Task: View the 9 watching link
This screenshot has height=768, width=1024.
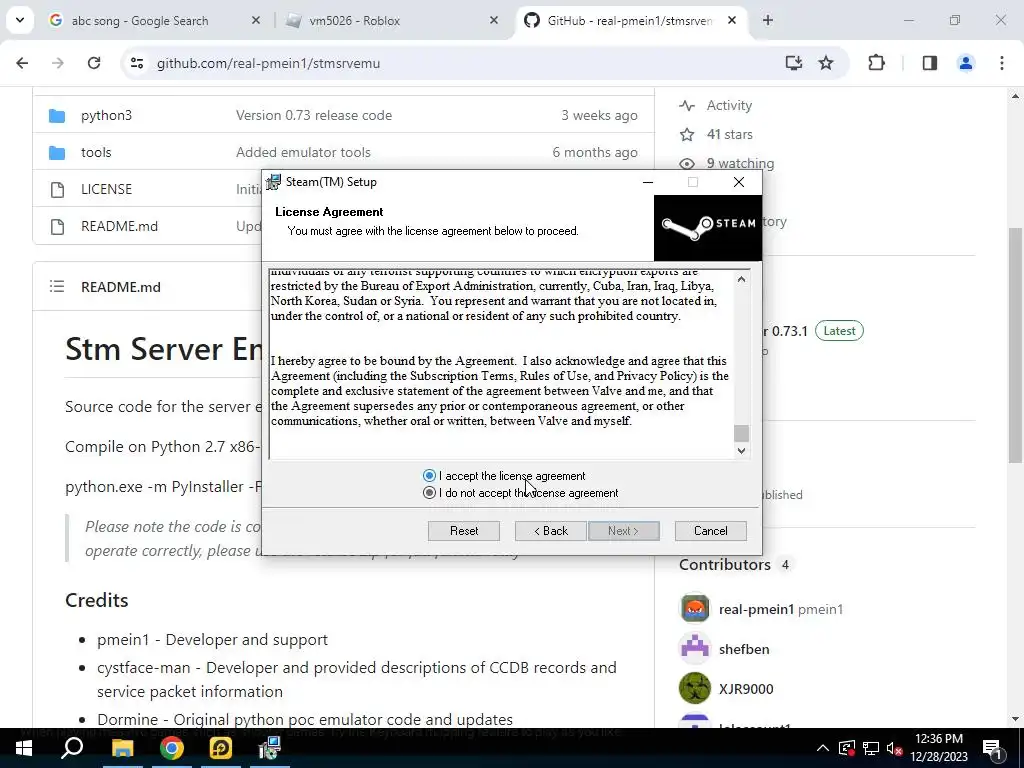Action: pos(741,163)
